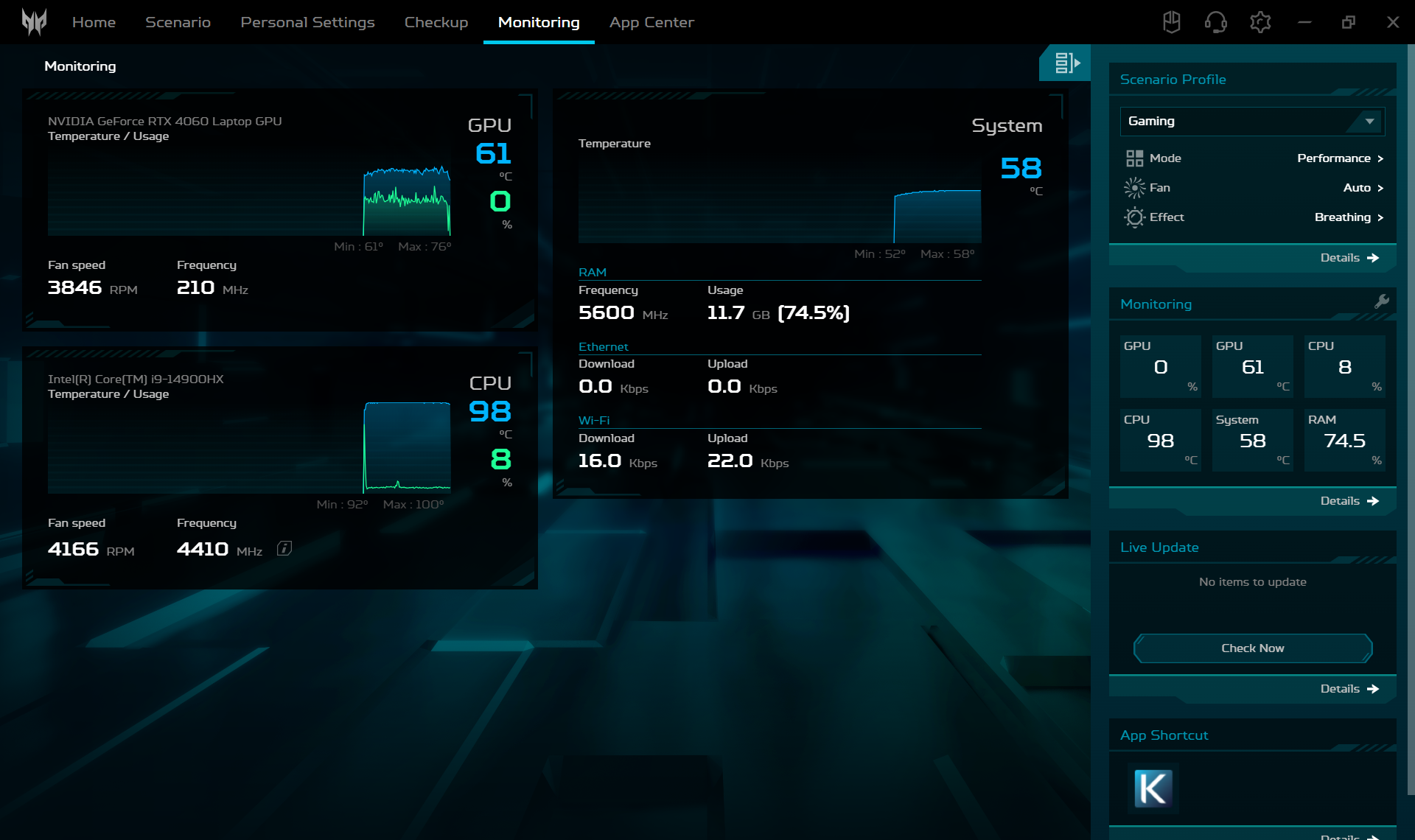
Task: Click the GPU fan speed 3846 value
Action: tap(74, 287)
